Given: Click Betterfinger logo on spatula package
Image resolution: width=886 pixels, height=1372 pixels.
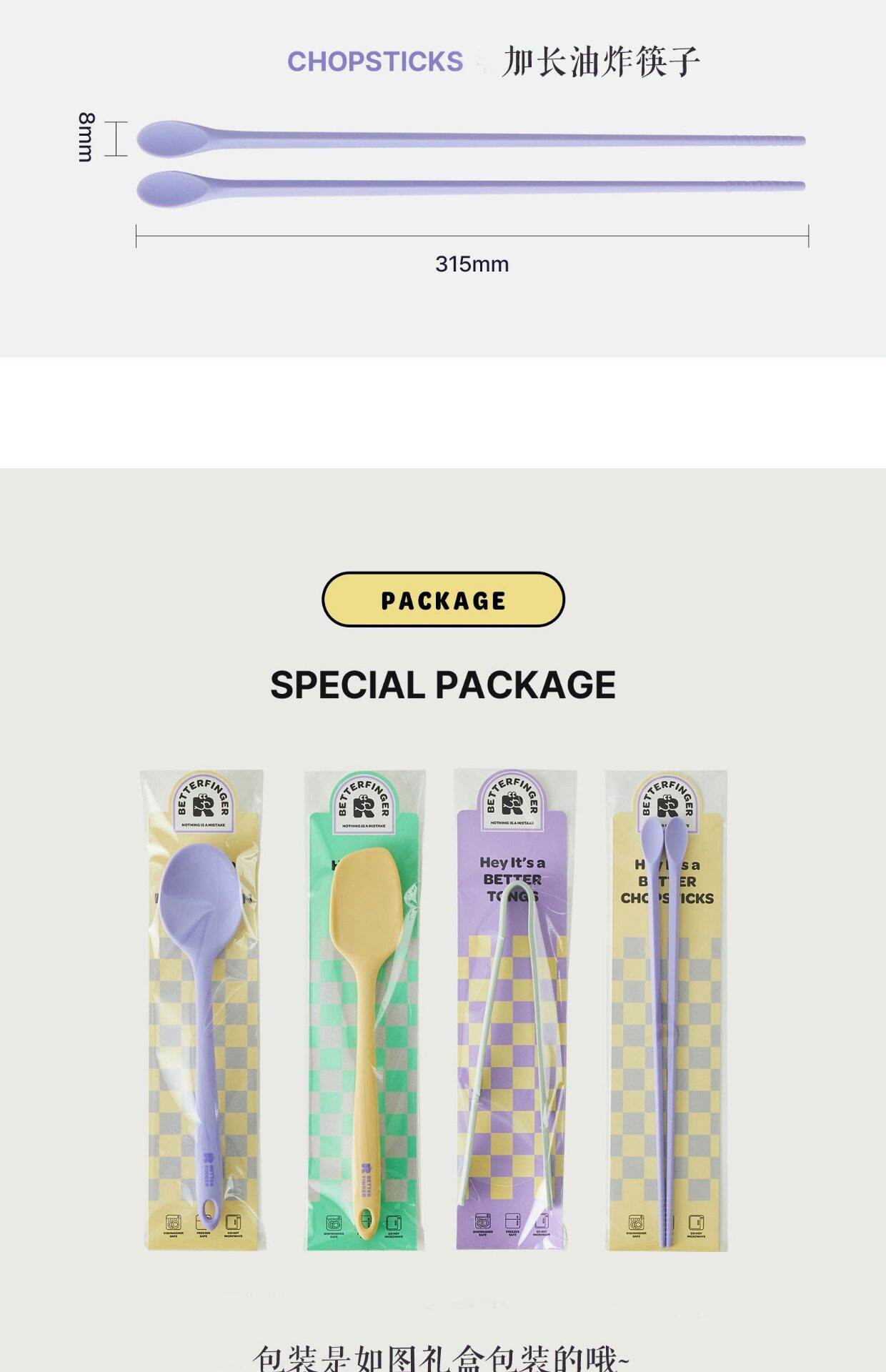Looking at the screenshot, I should pyautogui.click(x=364, y=802).
